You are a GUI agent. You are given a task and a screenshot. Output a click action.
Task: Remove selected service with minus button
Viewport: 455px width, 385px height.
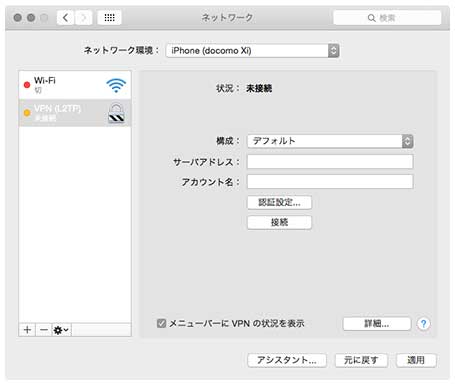pos(44,330)
